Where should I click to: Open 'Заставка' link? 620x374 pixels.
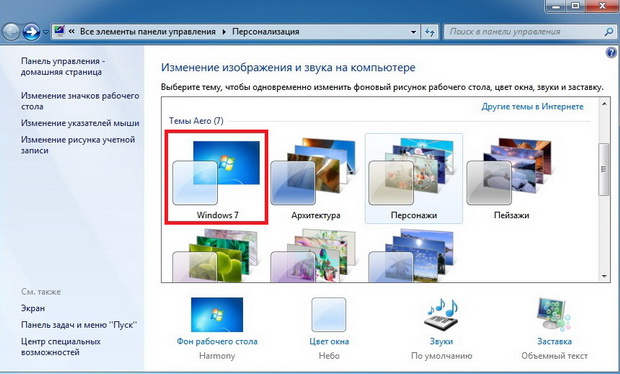click(554, 341)
